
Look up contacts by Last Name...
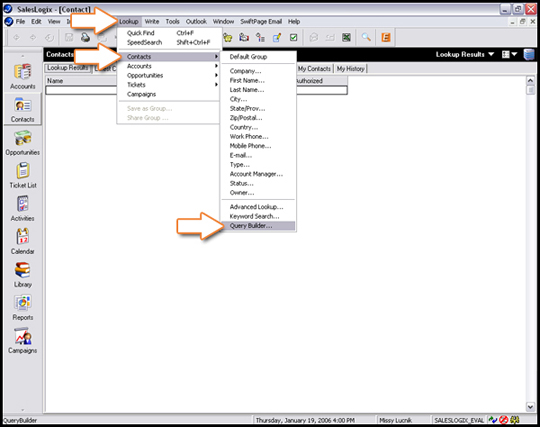(x=258, y=90)
